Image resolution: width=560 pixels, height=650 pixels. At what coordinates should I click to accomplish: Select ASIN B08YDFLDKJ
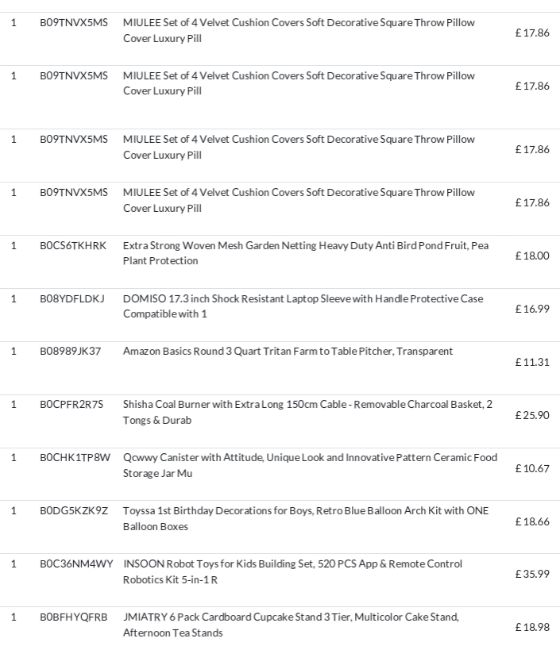click(72, 298)
